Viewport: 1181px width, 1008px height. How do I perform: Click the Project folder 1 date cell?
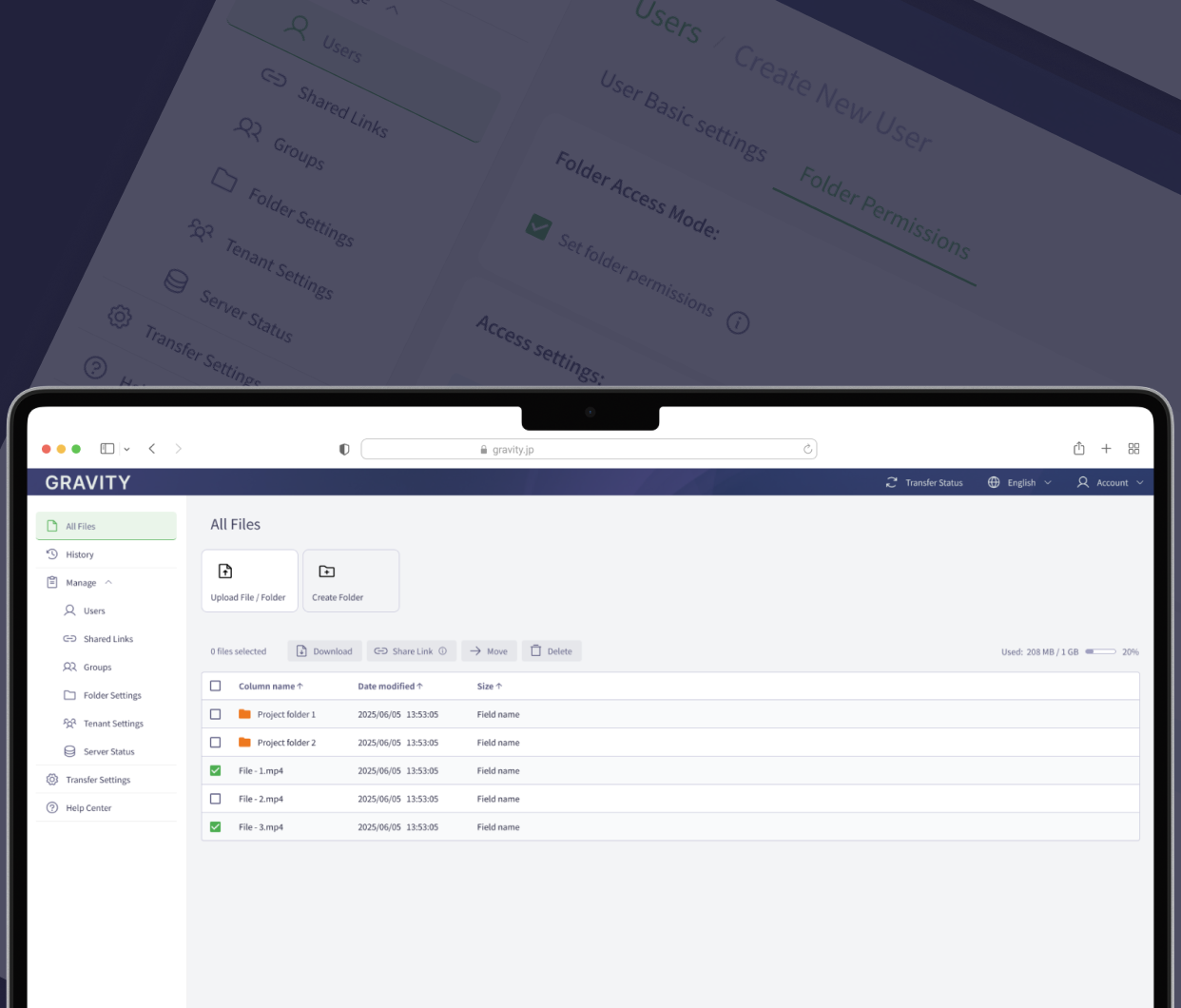click(x=397, y=714)
